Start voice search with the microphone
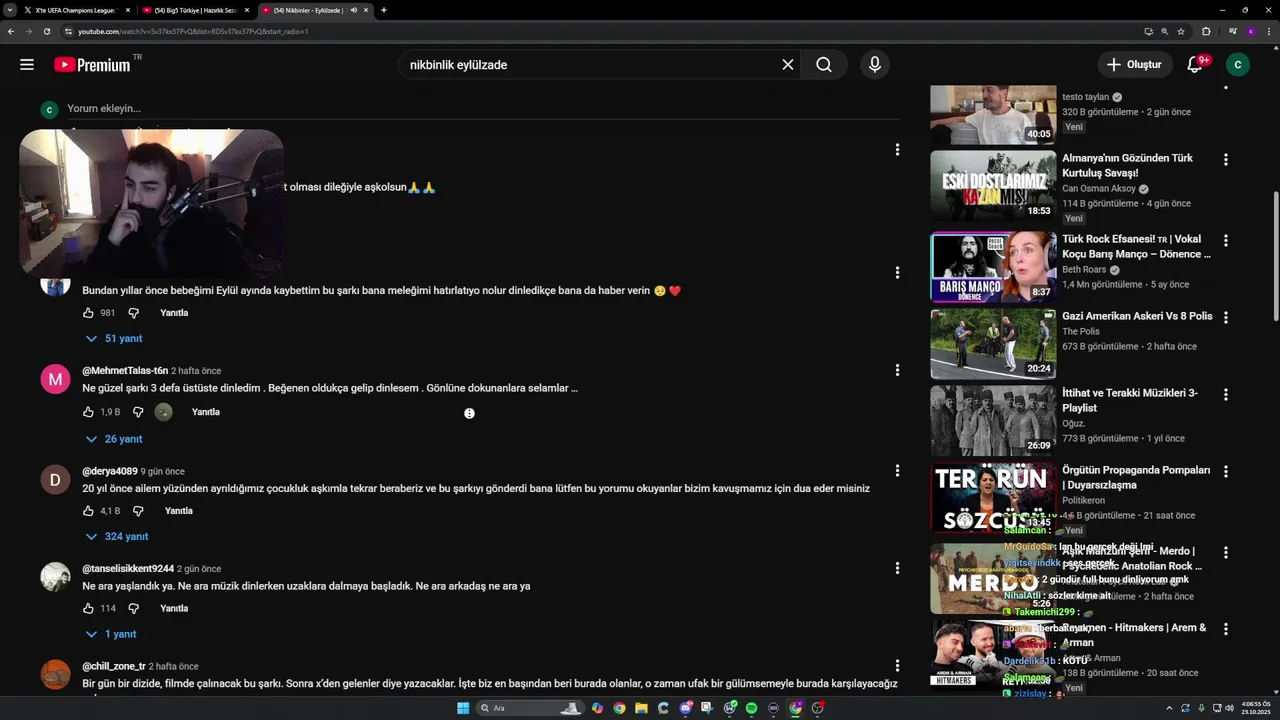Viewport: 1280px width, 720px height. 875,65
